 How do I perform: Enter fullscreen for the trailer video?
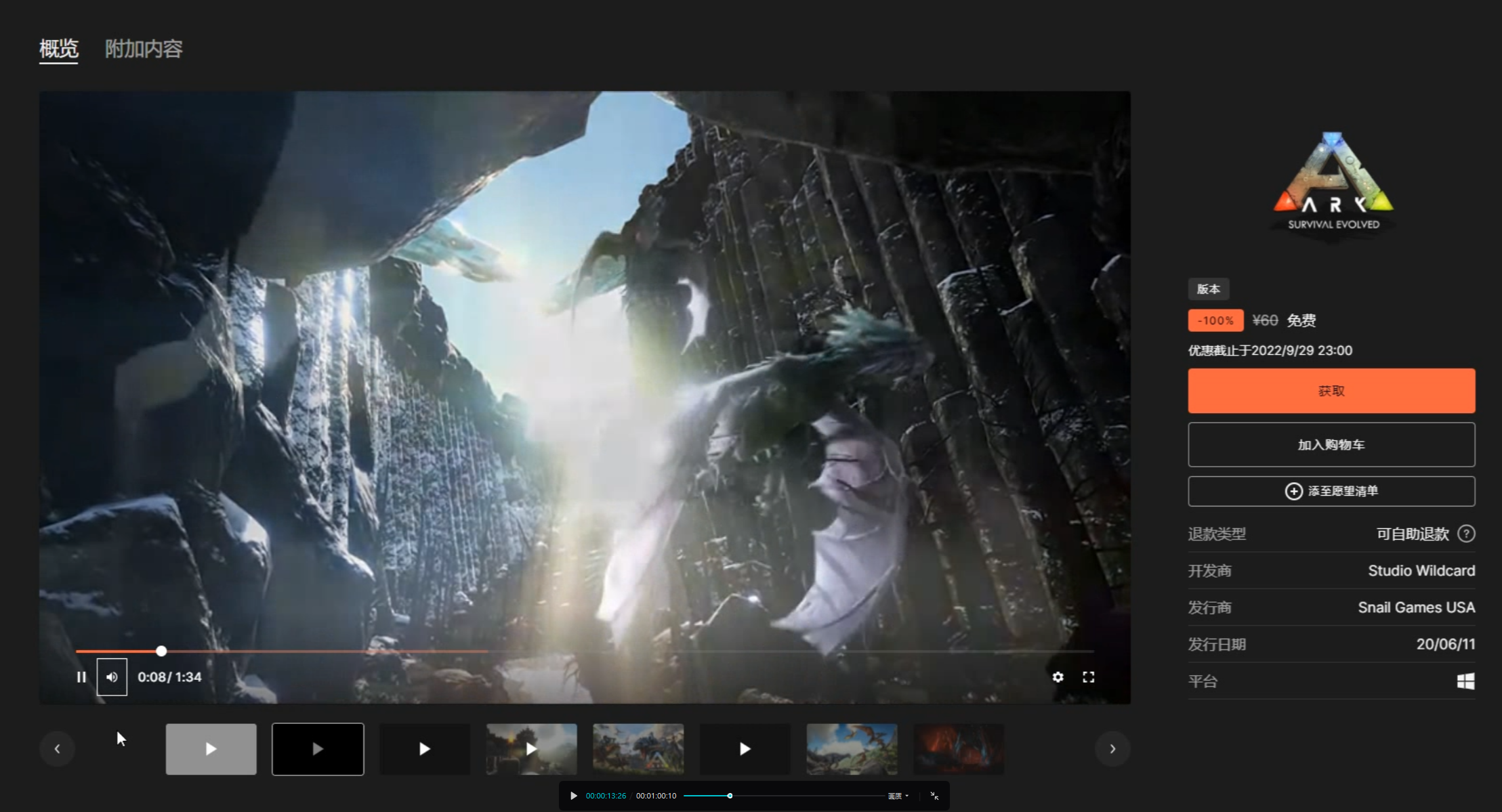click(1088, 677)
